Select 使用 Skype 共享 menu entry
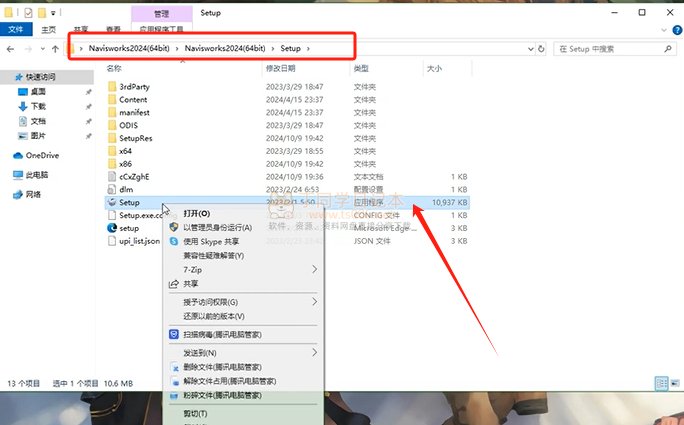The width and height of the screenshot is (684, 425). [x=211, y=242]
